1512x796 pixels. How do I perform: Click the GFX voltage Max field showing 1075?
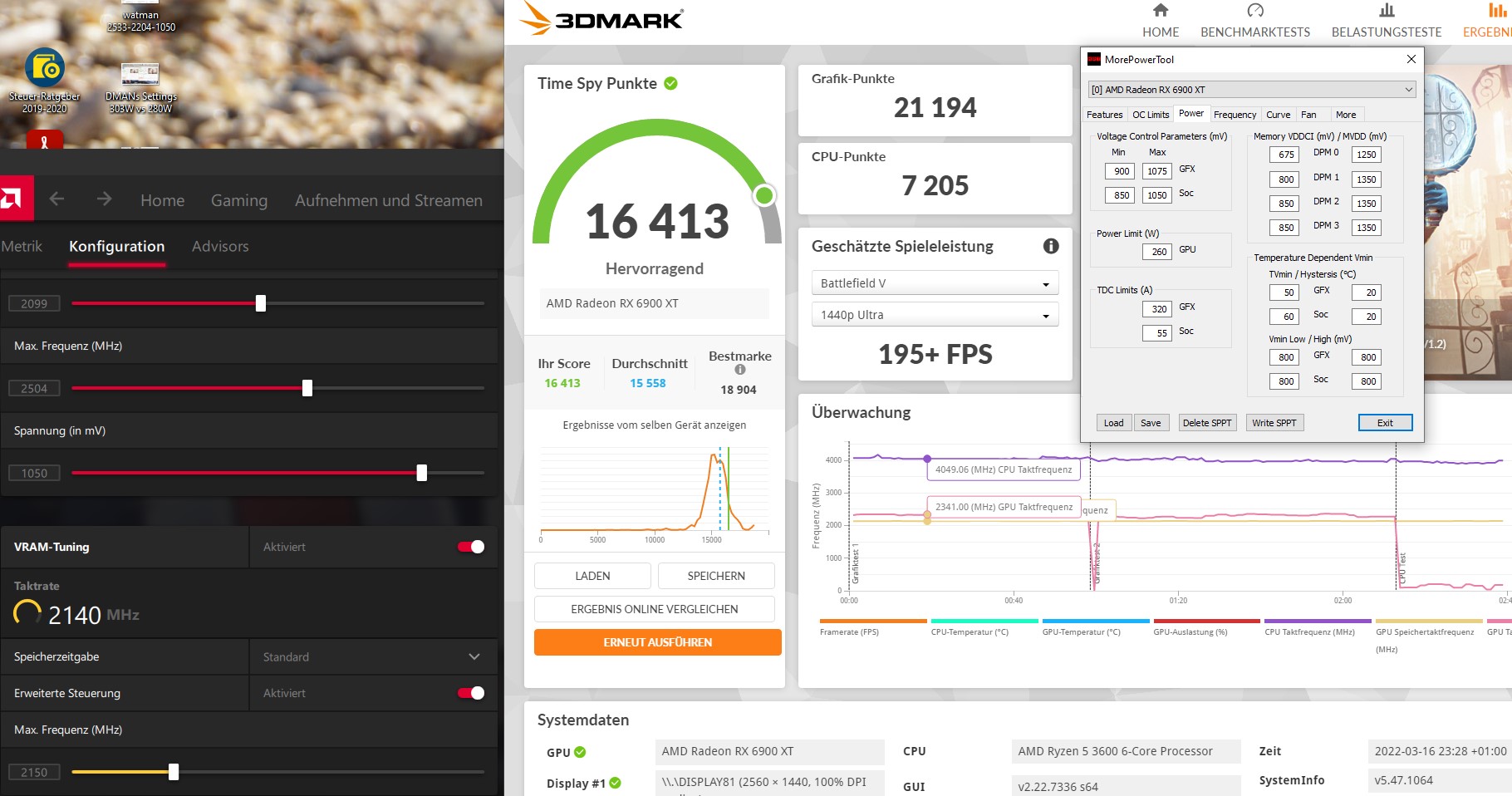click(1157, 171)
